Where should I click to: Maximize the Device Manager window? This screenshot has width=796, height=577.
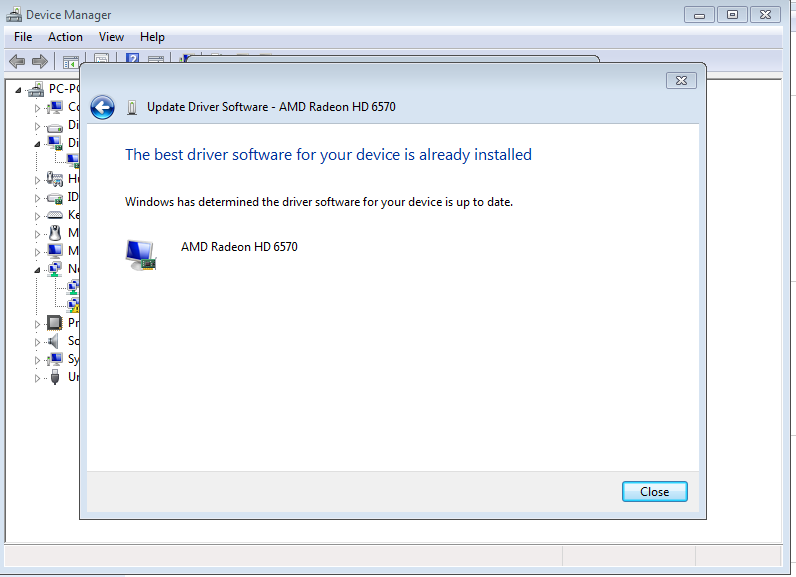coord(732,15)
